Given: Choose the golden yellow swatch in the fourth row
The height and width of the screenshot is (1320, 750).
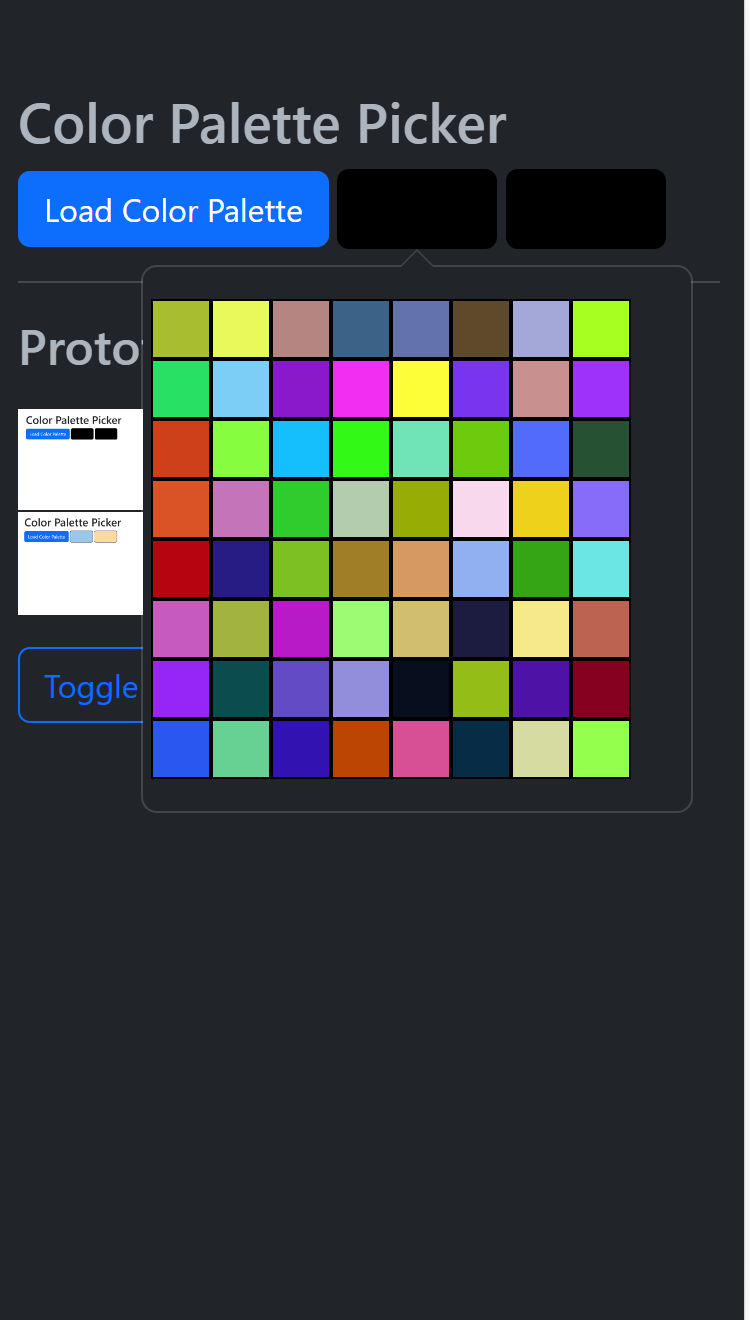Looking at the screenshot, I should point(541,509).
